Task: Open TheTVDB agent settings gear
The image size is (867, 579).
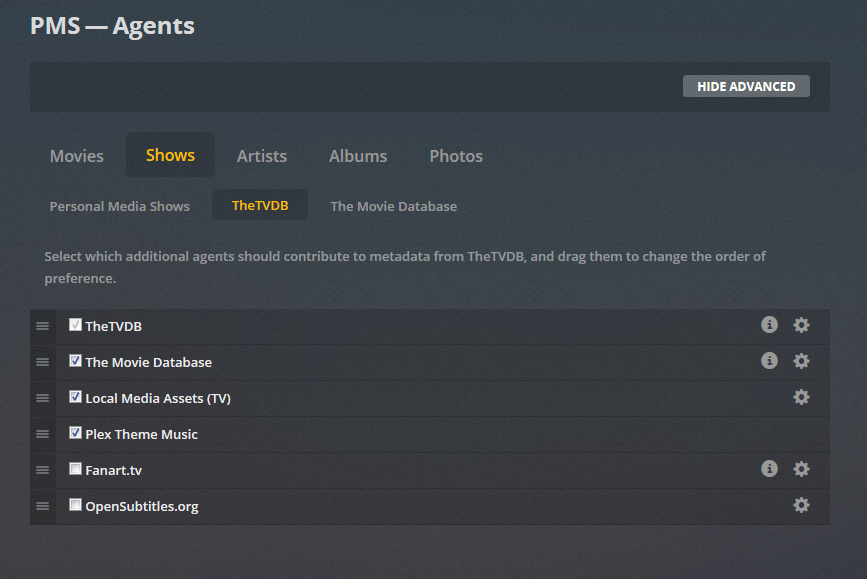Action: coord(801,325)
